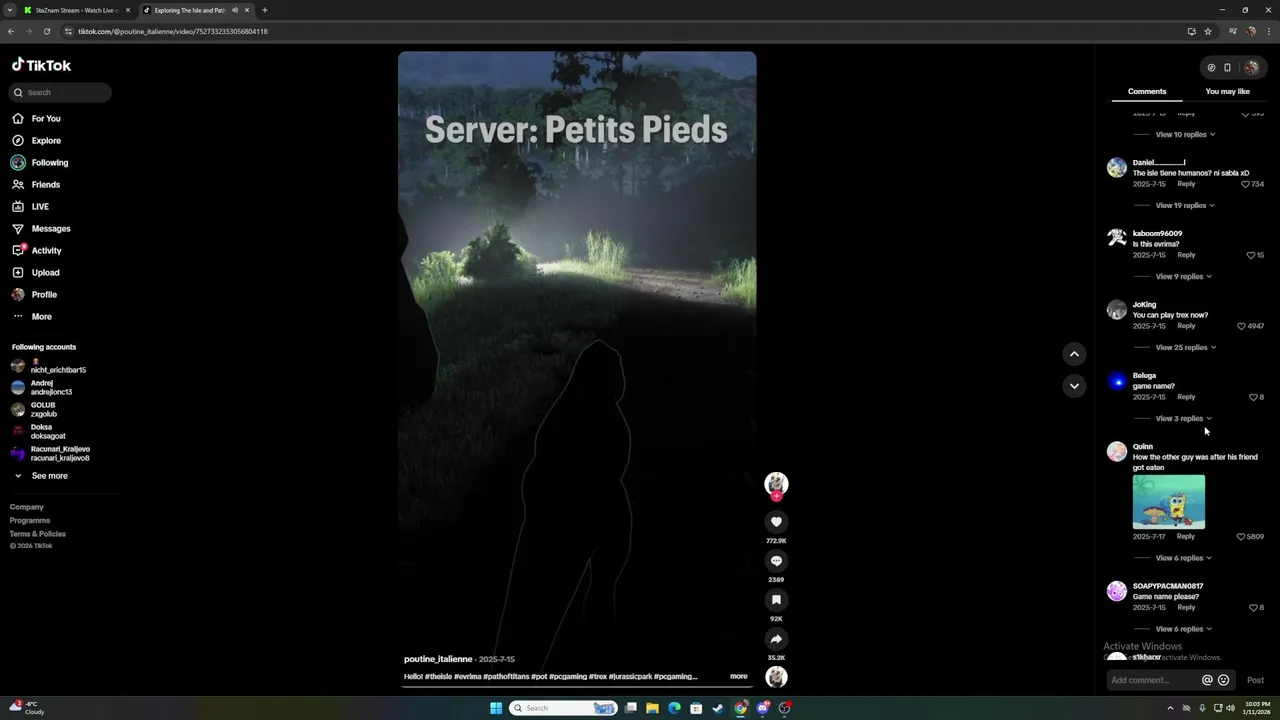Click the TikTok logo
This screenshot has height=720, width=1280.
pos(41,65)
